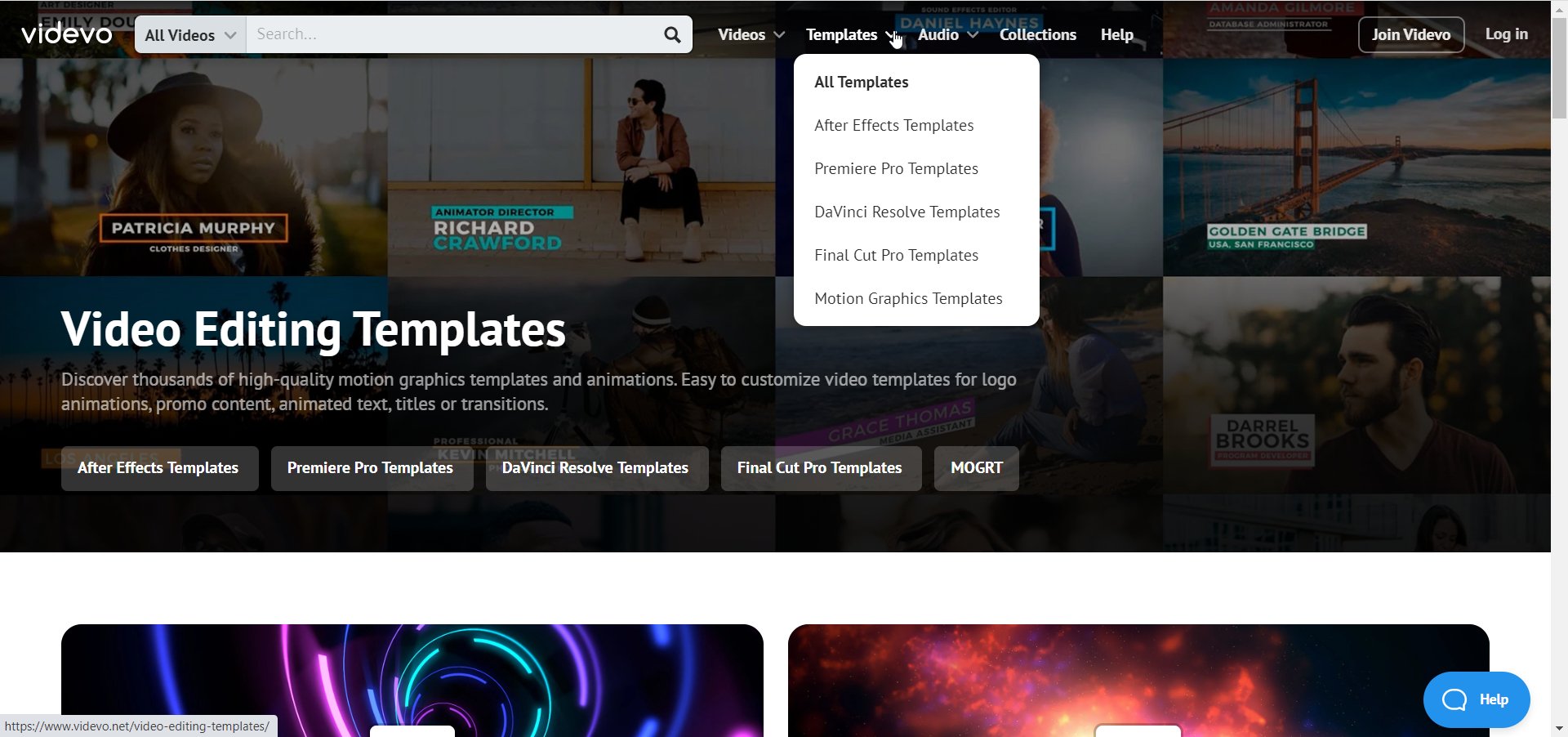
Task: Collapse the Templates dropdown menu
Action: pos(853,34)
